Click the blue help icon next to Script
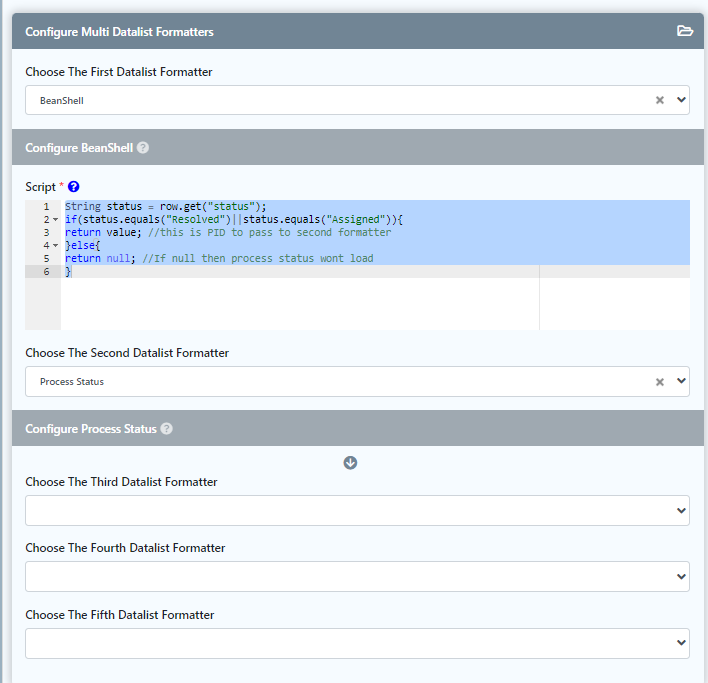 [x=73, y=187]
